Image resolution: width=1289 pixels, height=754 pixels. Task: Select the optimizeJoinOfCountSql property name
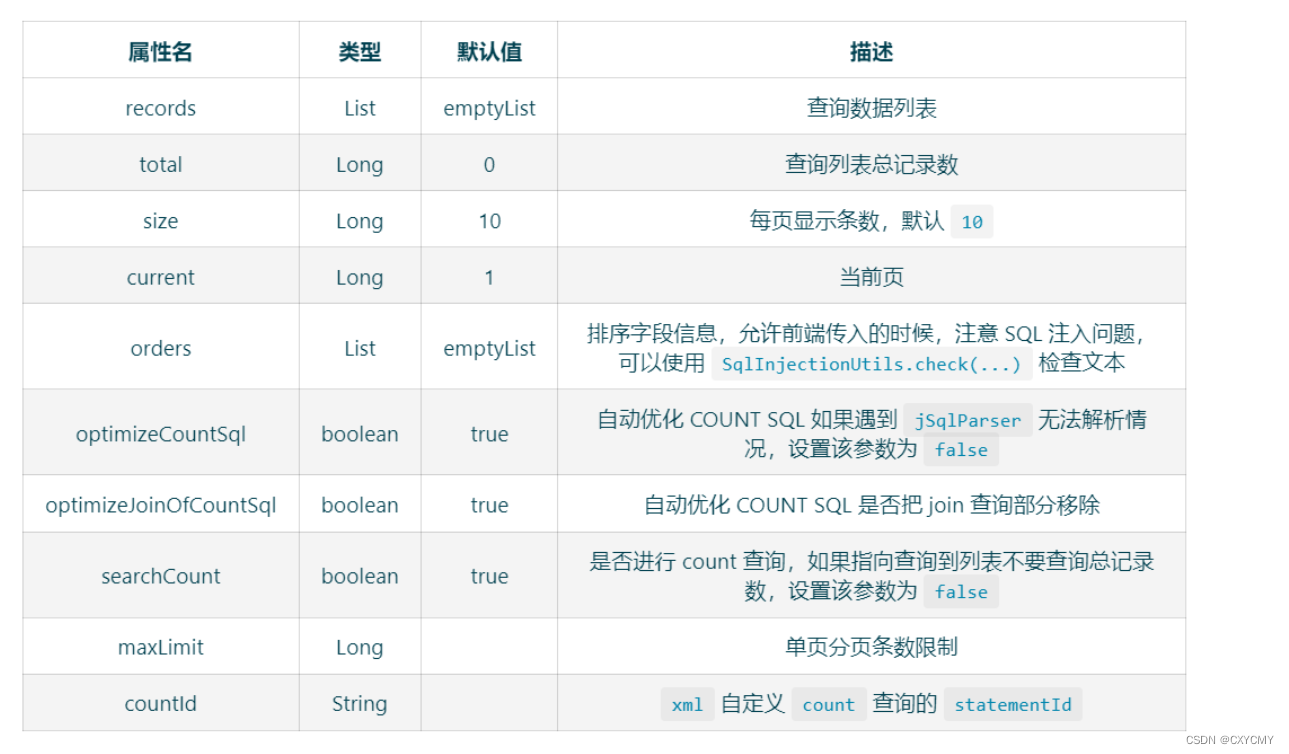160,505
